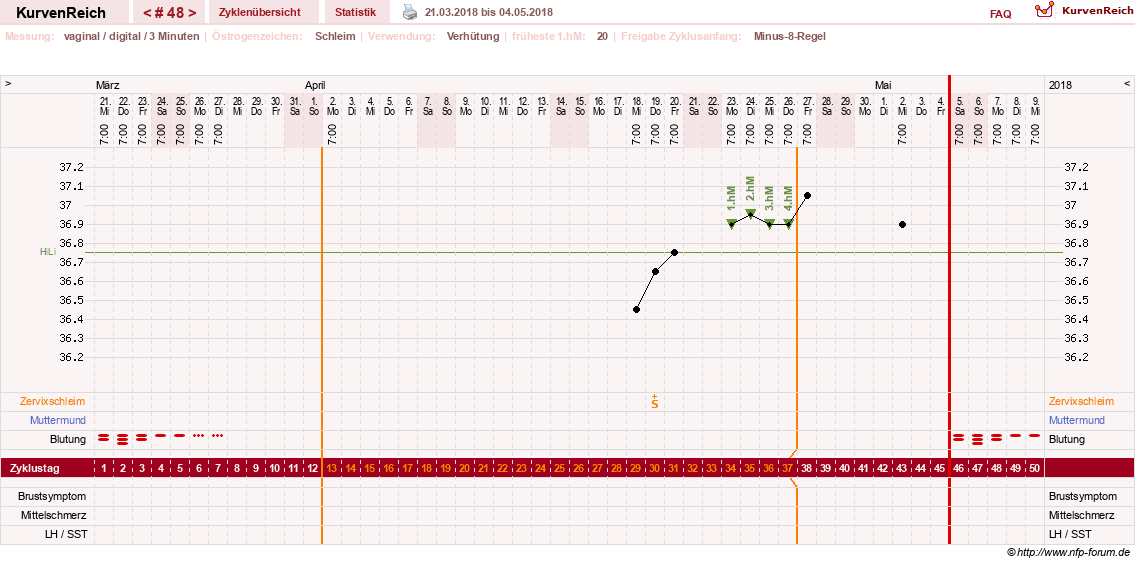Image resolution: width=1135 pixels, height=564 pixels.
Task: Click the früheste 1.hM value '20'
Action: pos(602,36)
